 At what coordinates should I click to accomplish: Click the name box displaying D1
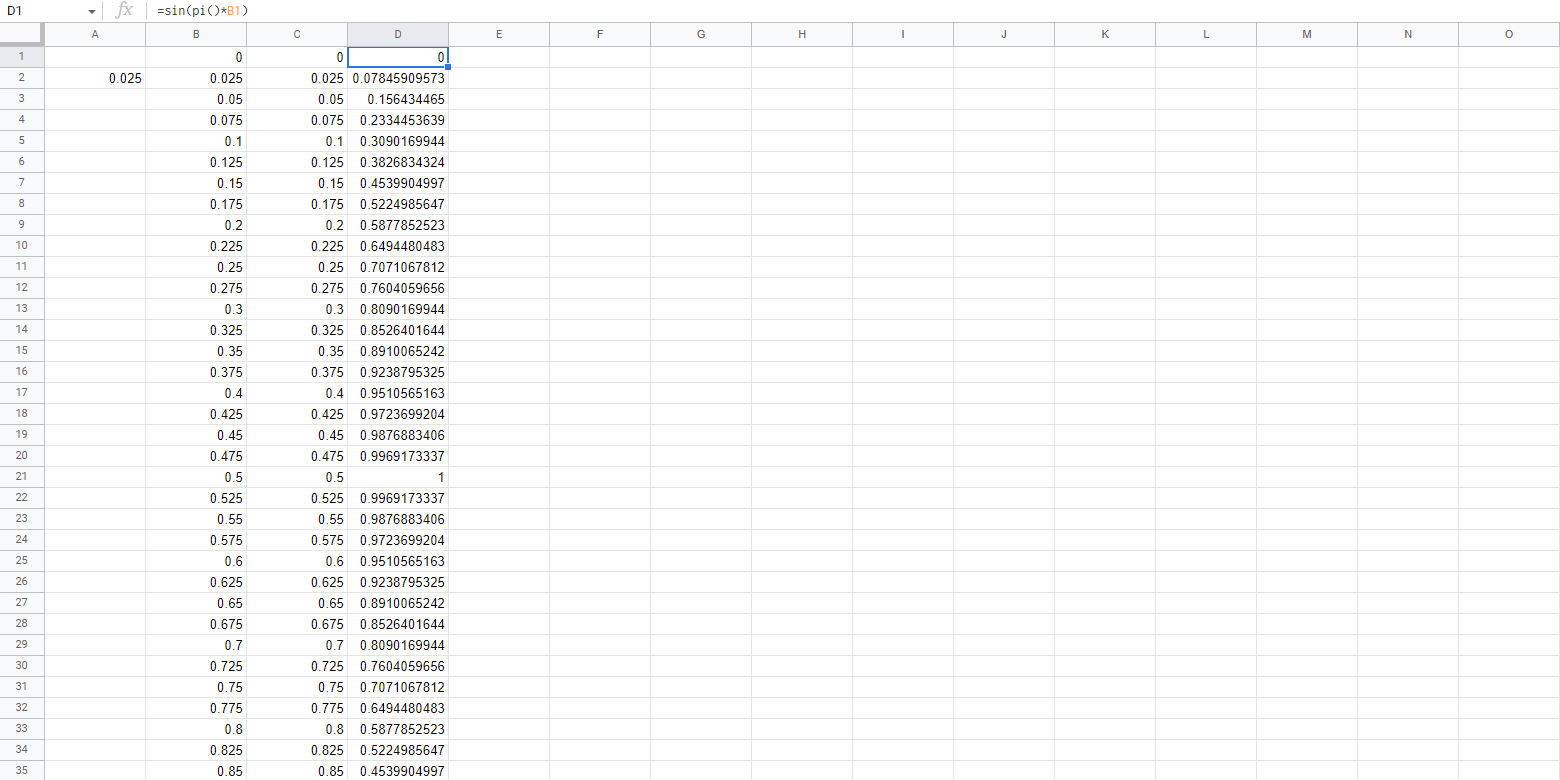(40, 11)
